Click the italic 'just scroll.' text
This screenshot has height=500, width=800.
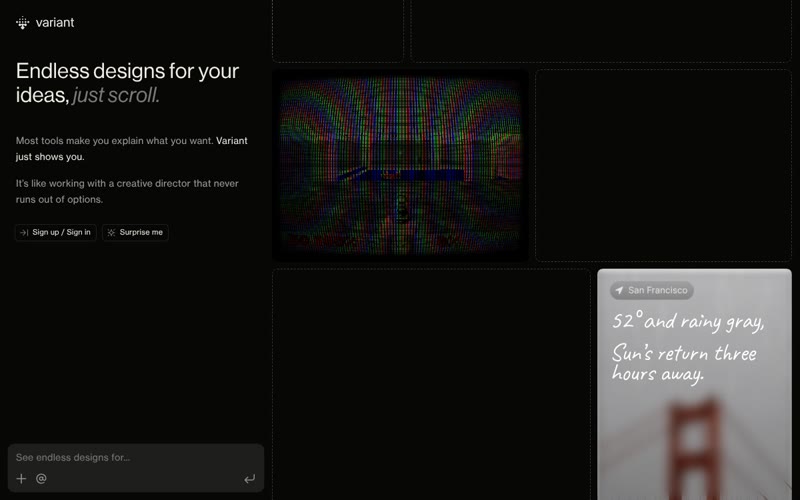(116, 95)
